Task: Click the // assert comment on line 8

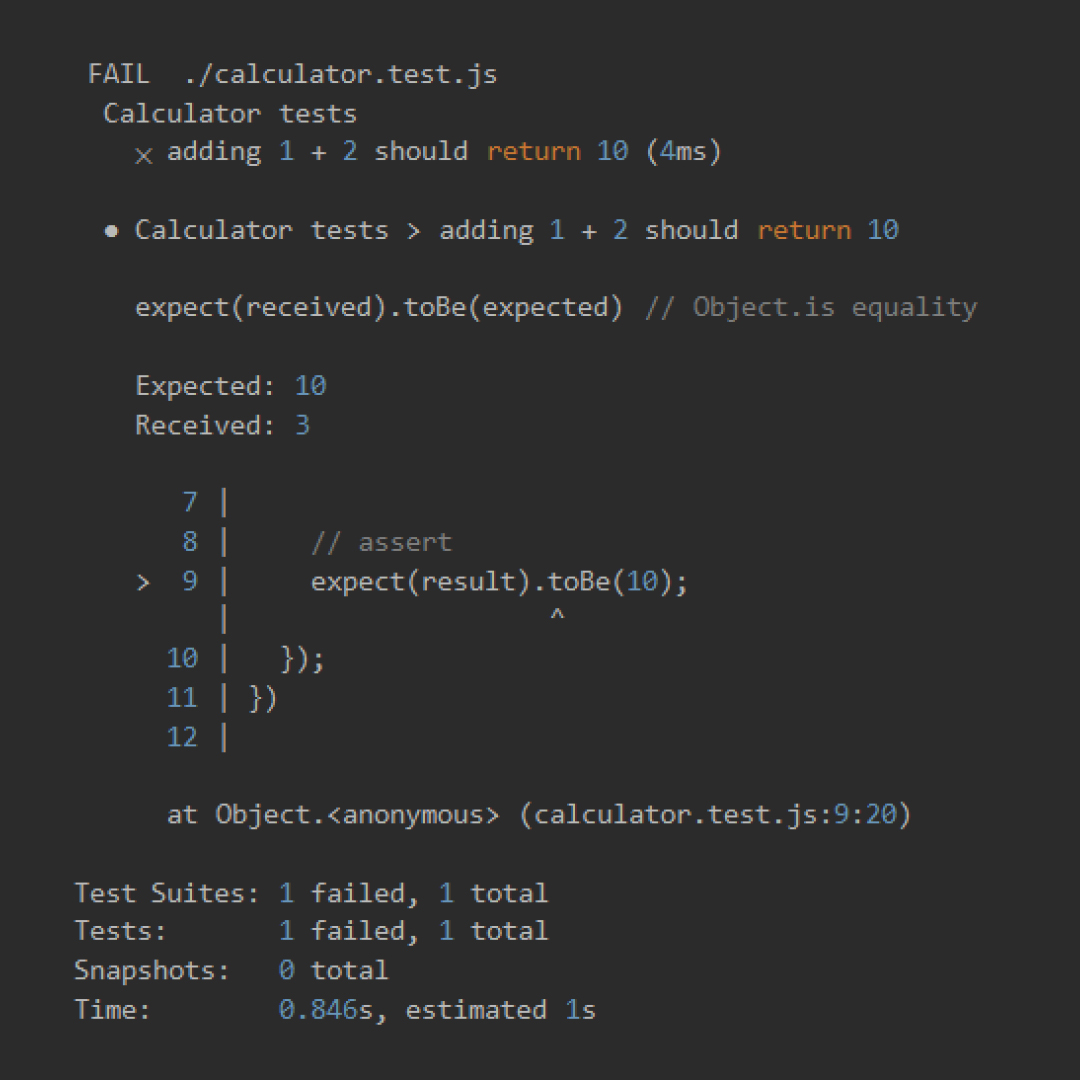Action: [x=381, y=541]
